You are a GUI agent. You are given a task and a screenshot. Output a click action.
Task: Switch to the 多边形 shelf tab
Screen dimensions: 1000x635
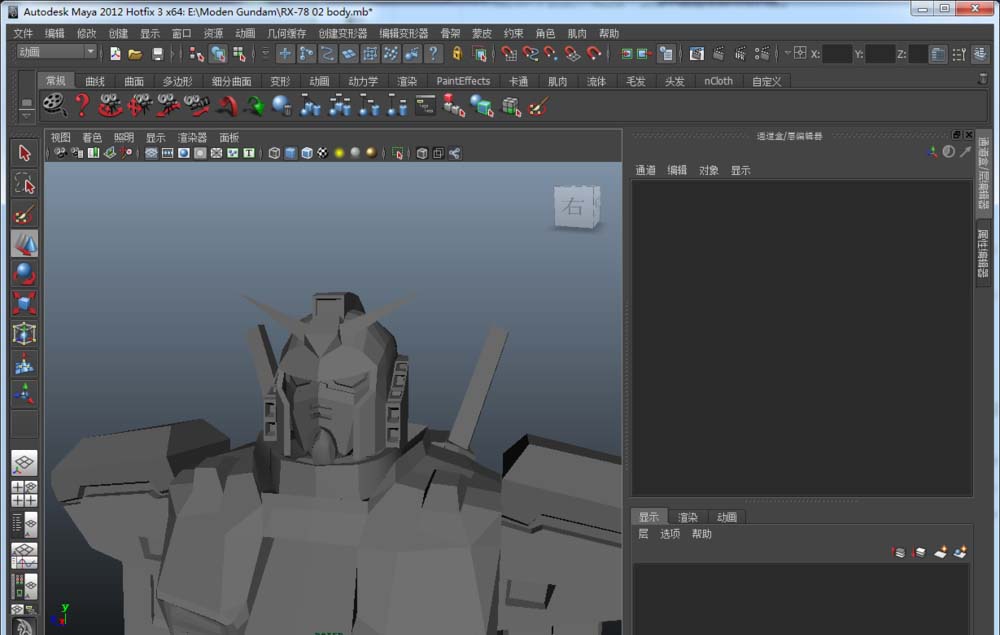[177, 81]
